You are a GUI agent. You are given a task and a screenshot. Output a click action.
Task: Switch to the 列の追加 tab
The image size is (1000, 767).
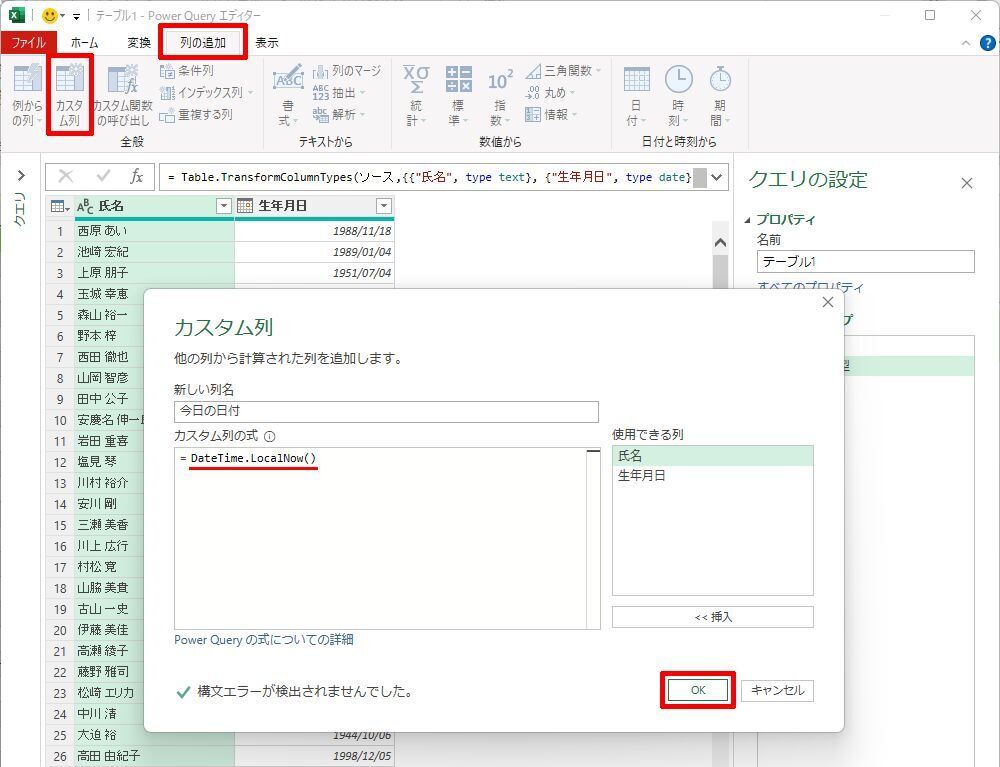[x=203, y=43]
